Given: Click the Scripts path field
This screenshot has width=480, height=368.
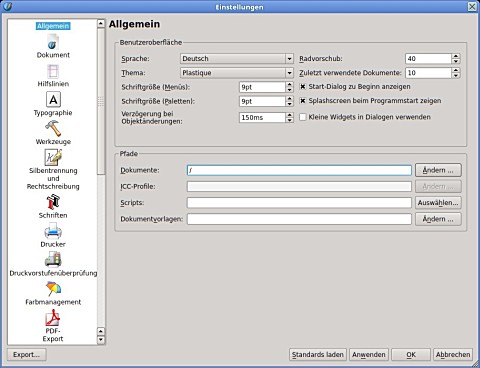Looking at the screenshot, I should coord(299,203).
